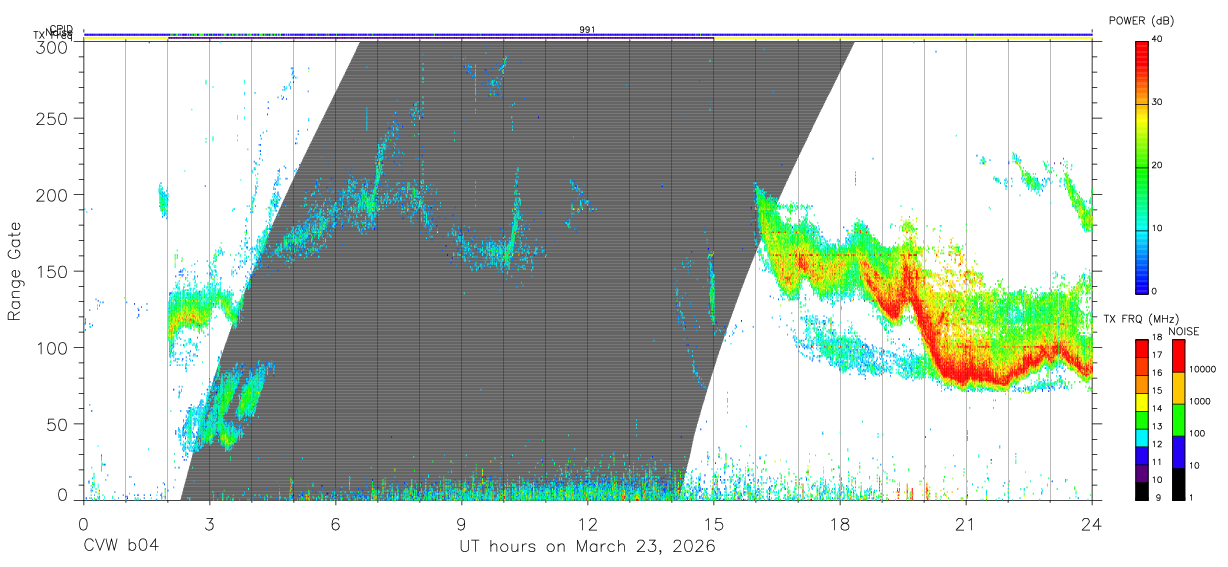Click the "CVW b04" radar beam label
Screen dimensions: 1228x567
point(120,547)
